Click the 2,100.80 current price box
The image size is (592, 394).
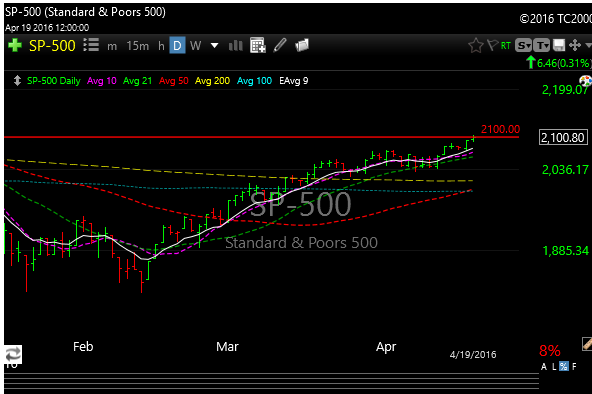[x=563, y=137]
